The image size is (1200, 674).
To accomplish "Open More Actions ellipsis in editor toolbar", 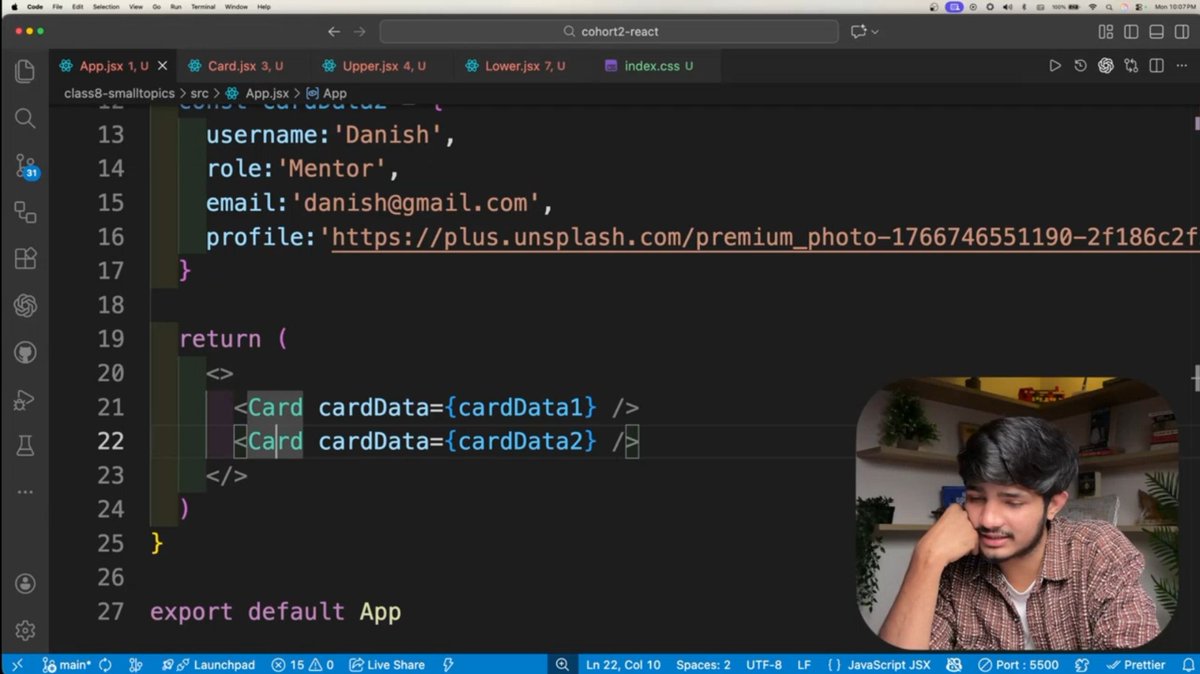I will [x=1181, y=66].
